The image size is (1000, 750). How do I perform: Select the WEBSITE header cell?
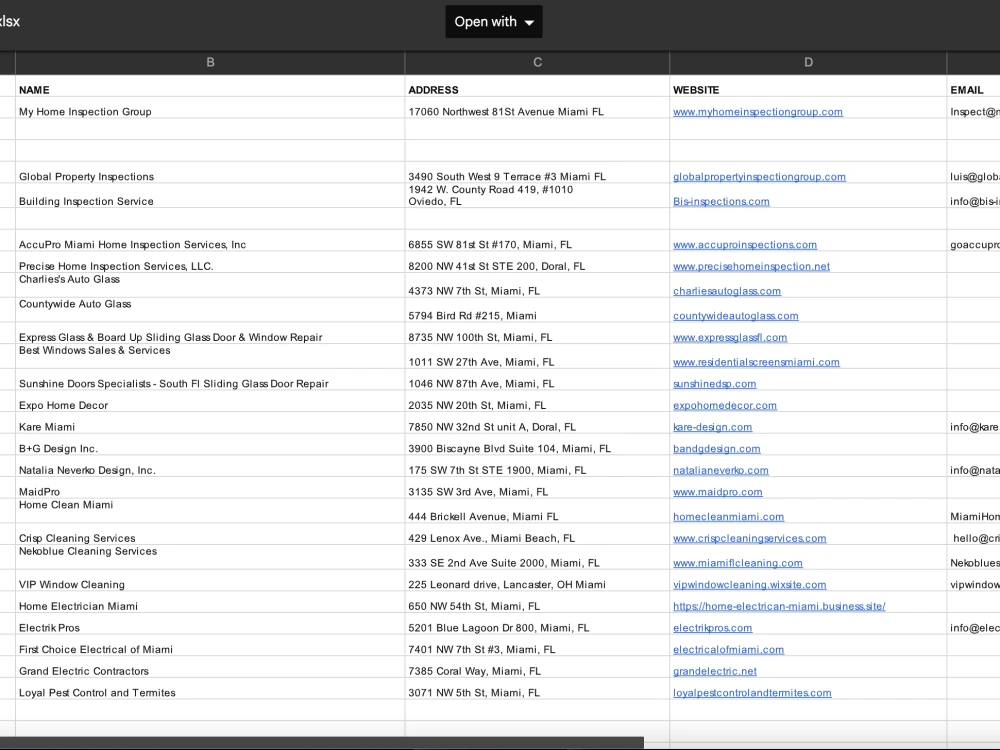pos(808,87)
